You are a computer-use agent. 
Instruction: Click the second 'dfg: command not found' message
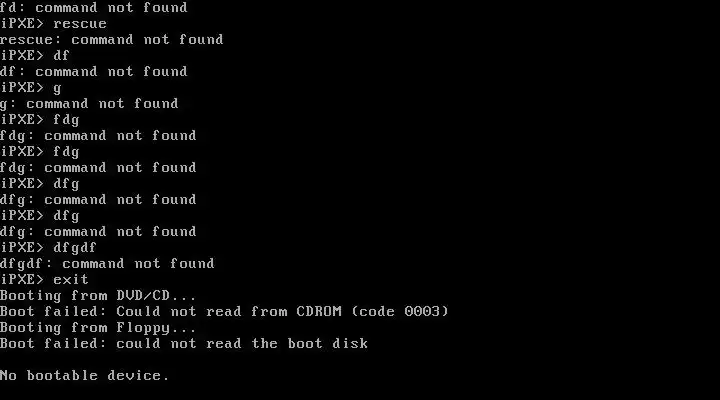[98, 231]
